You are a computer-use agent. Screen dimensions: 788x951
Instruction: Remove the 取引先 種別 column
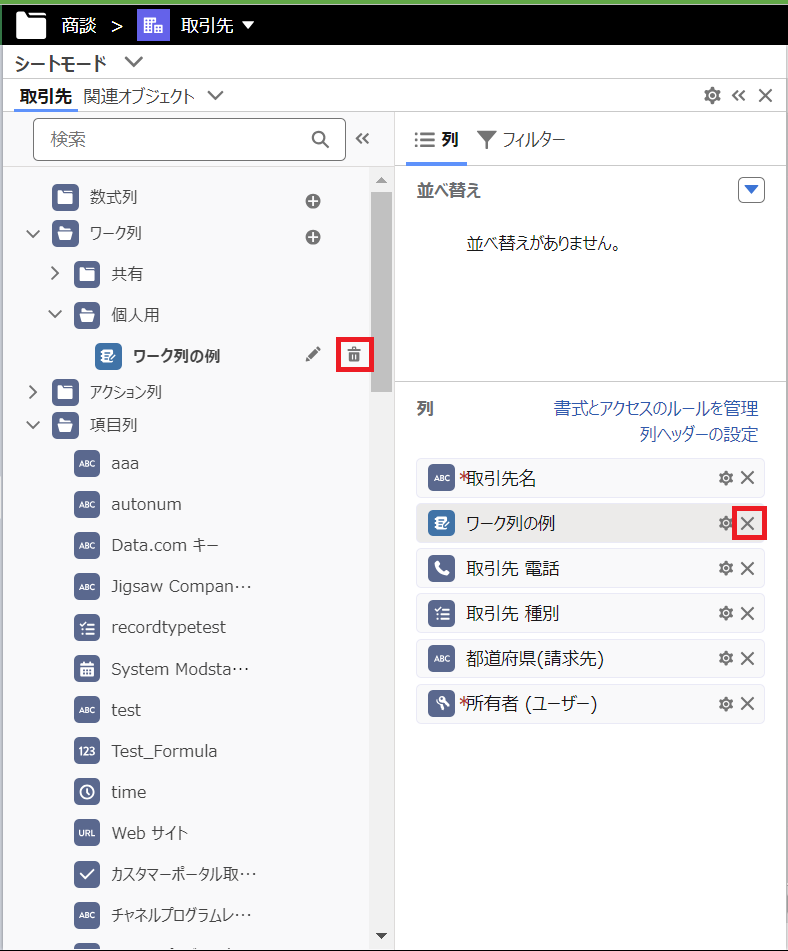pos(747,613)
